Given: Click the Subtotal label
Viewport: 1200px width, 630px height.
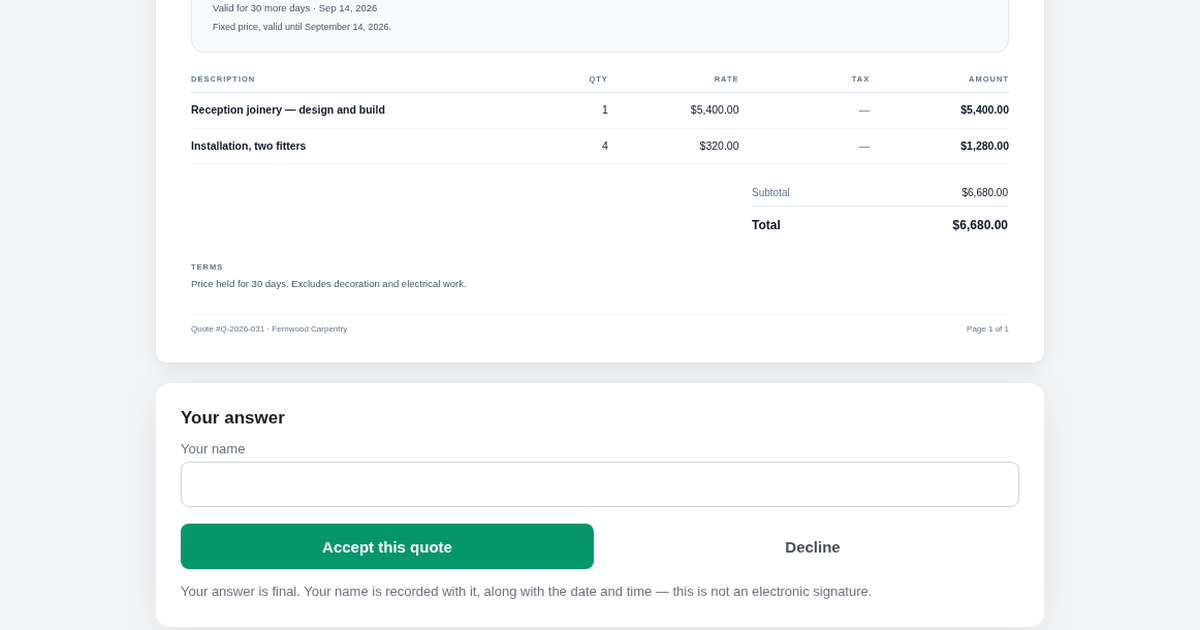Looking at the screenshot, I should coord(771,192).
